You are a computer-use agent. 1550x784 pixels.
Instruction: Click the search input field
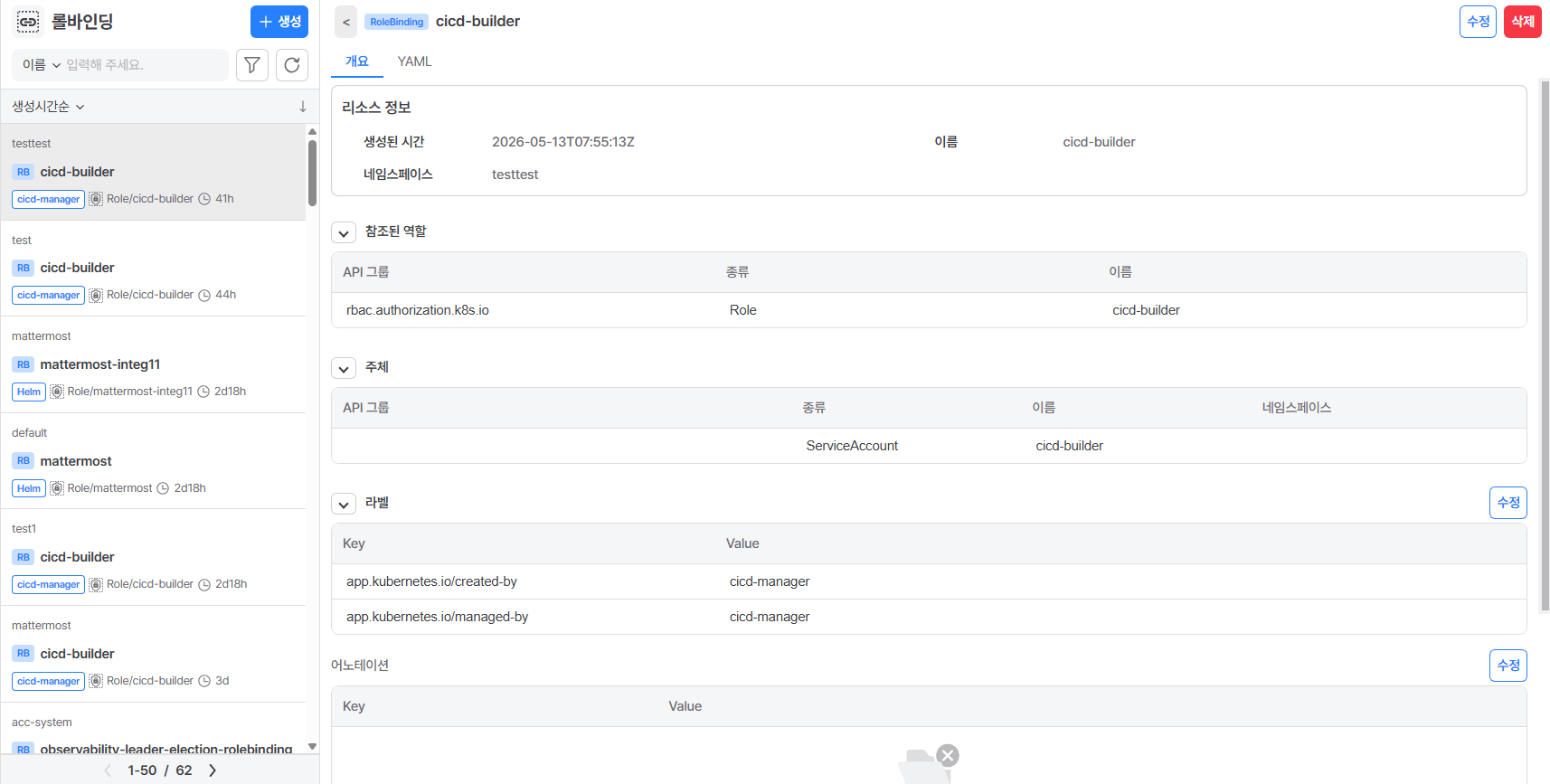(145, 65)
